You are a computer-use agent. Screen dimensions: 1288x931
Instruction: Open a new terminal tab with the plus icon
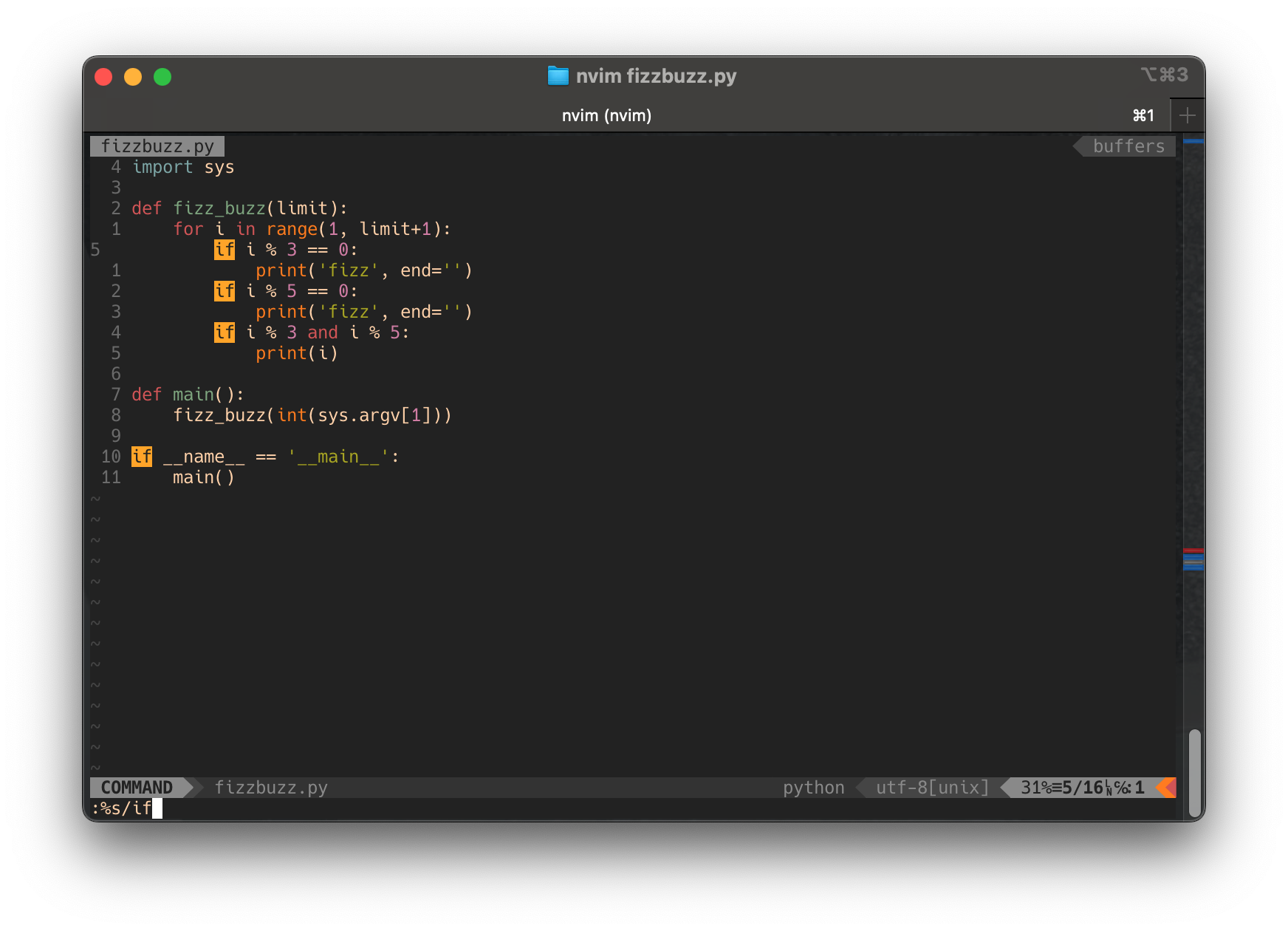click(1188, 115)
